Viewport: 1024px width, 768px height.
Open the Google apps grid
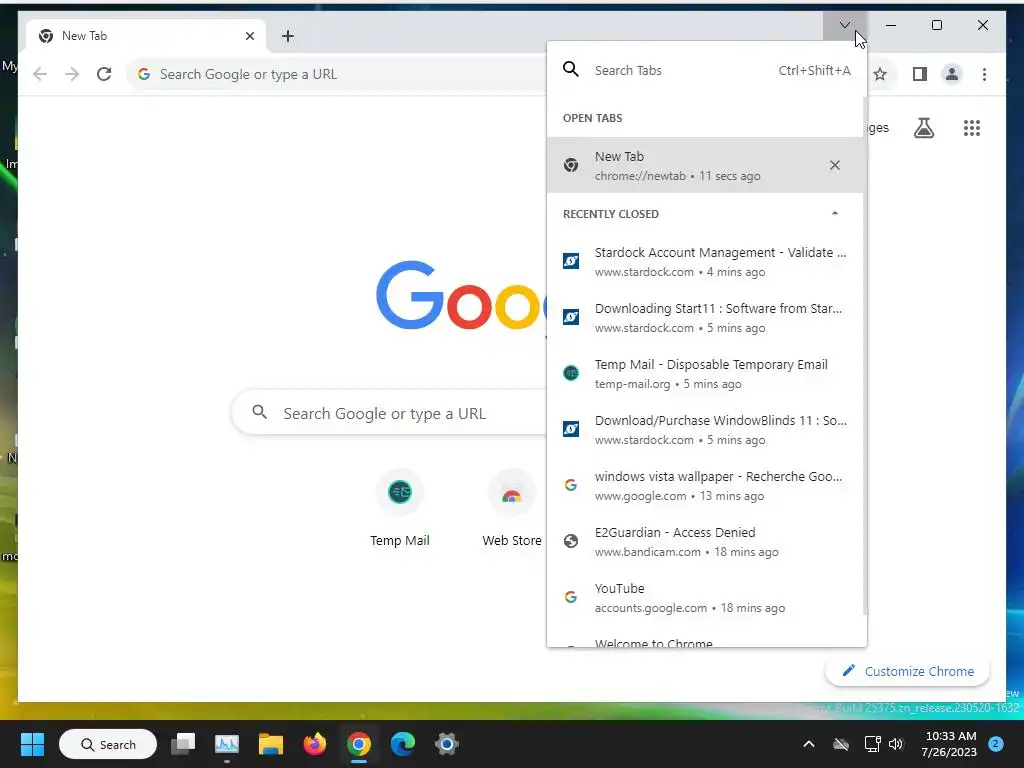tap(972, 128)
